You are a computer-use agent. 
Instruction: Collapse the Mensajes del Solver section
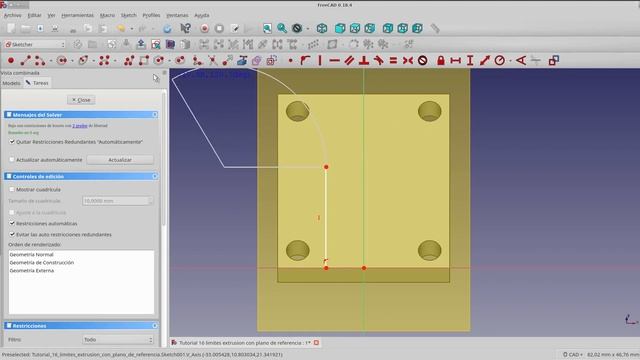click(155, 115)
